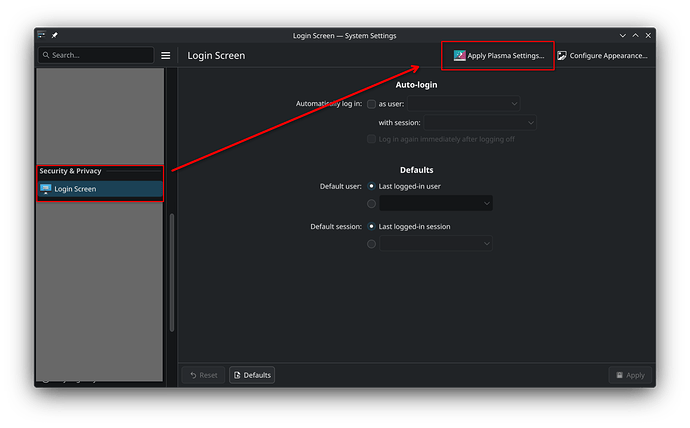Toggle Log in again immediately after logging off

(x=371, y=139)
